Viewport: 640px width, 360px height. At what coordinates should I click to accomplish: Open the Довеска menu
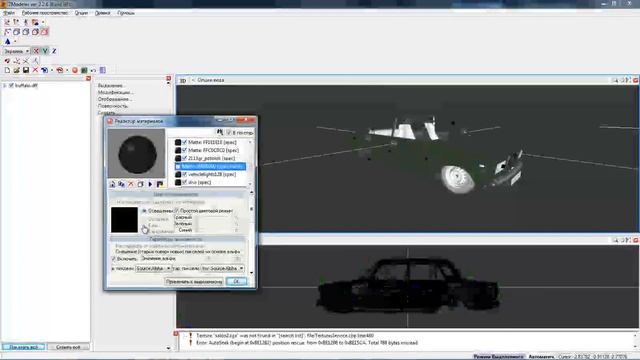coord(102,13)
